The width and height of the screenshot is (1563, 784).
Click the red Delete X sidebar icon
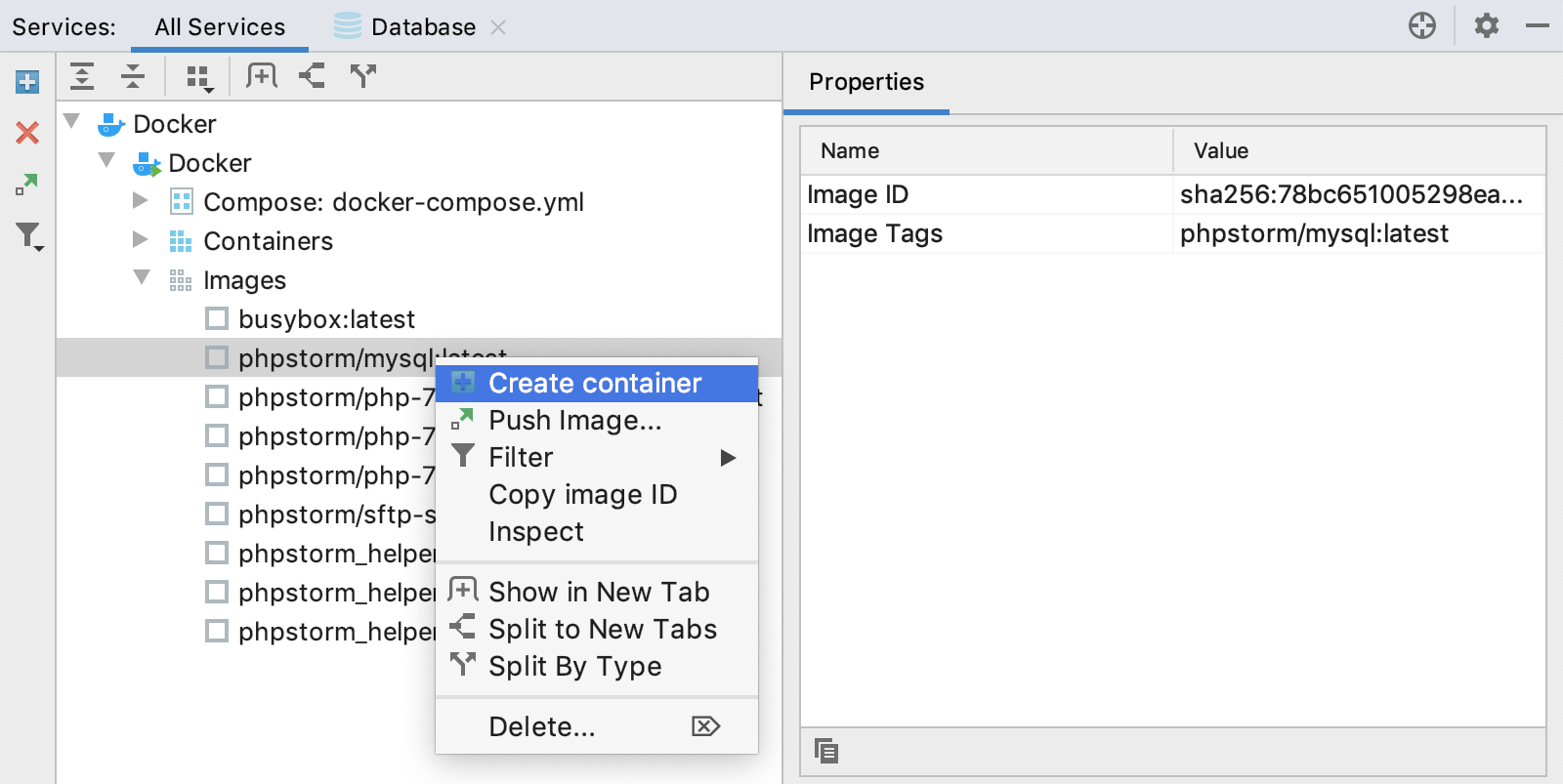tap(27, 133)
